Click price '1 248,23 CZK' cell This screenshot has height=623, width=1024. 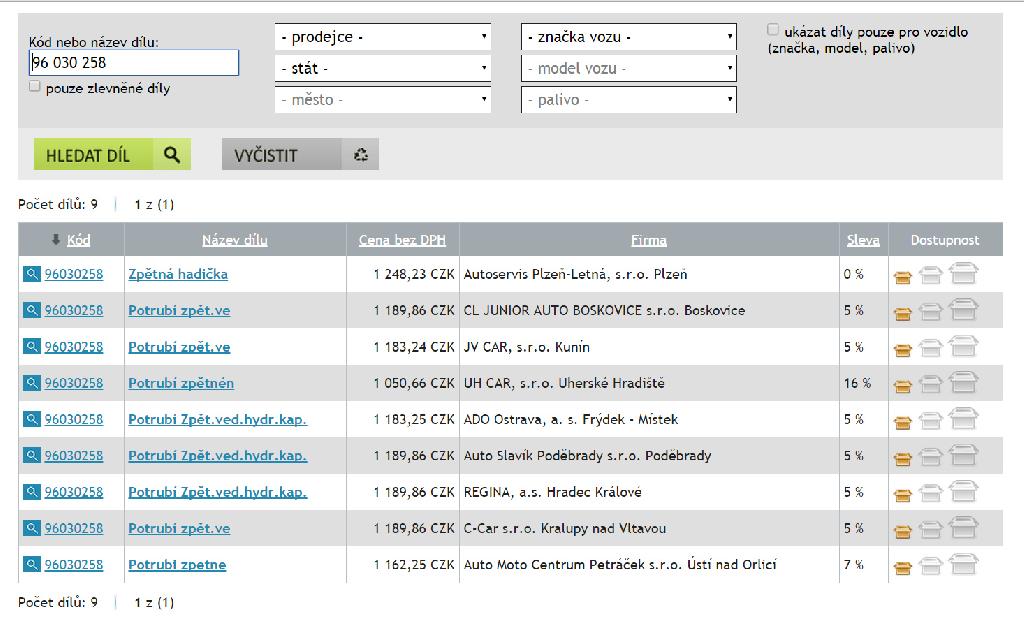point(414,274)
